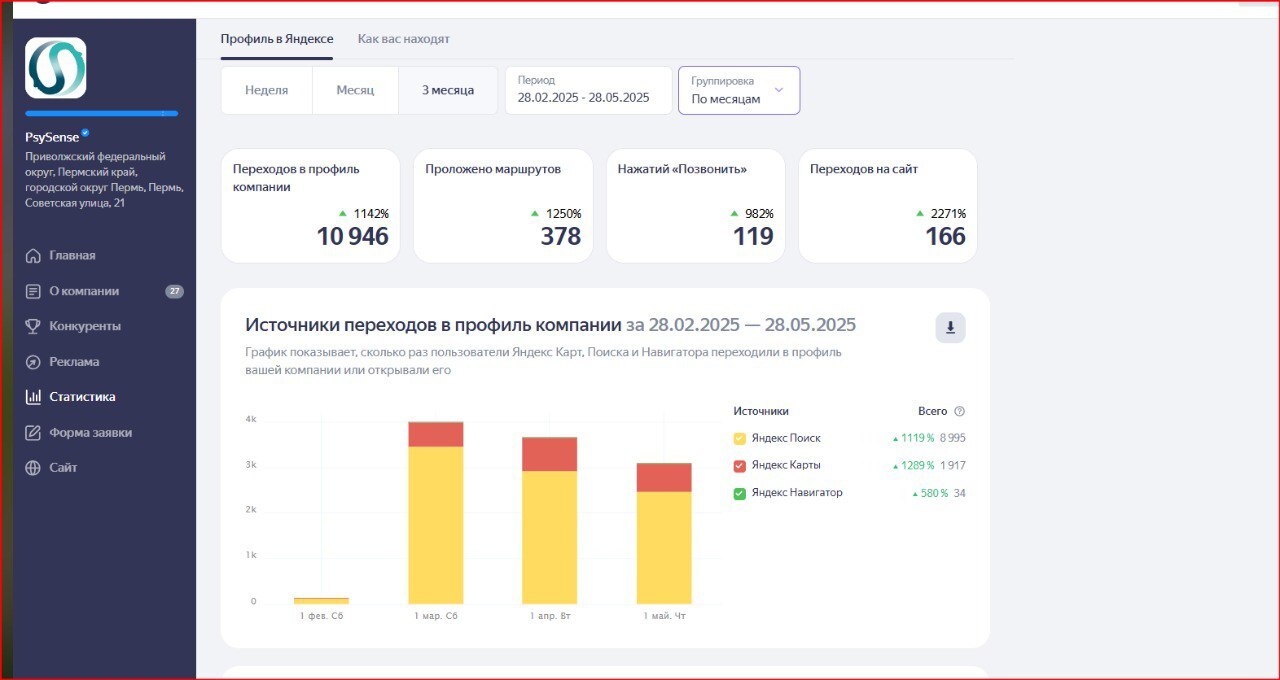Click the Источники legend heading
The image size is (1280, 680).
[x=761, y=411]
